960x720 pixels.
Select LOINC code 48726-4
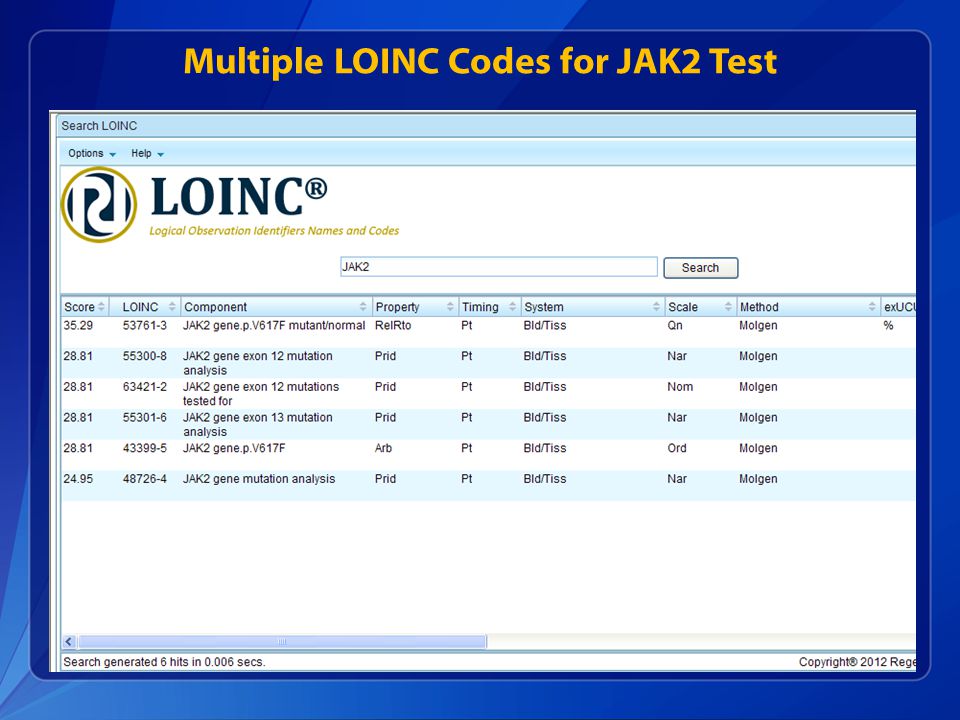click(144, 479)
